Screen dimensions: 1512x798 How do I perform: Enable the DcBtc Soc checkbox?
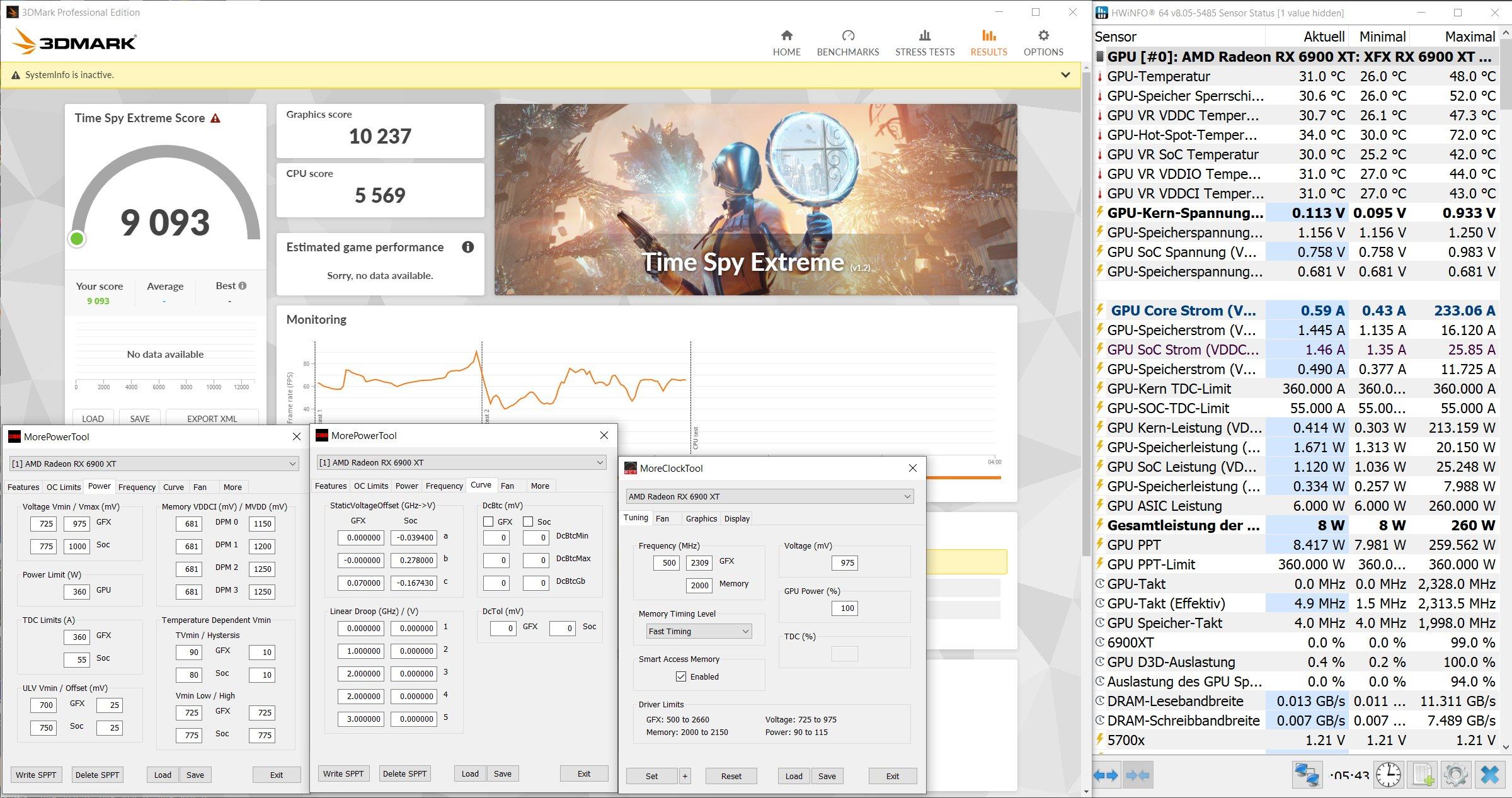(x=528, y=522)
